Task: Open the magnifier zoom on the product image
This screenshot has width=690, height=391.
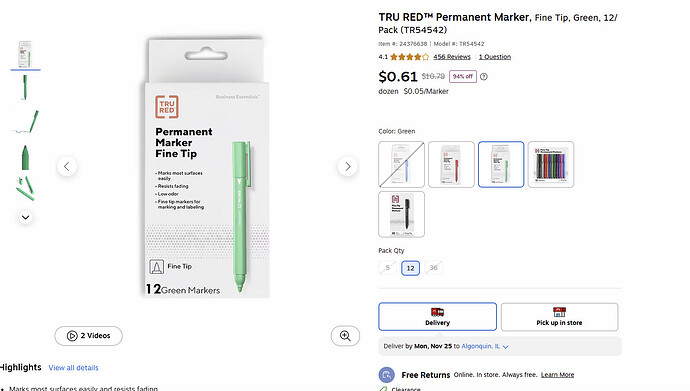Action: [345, 336]
